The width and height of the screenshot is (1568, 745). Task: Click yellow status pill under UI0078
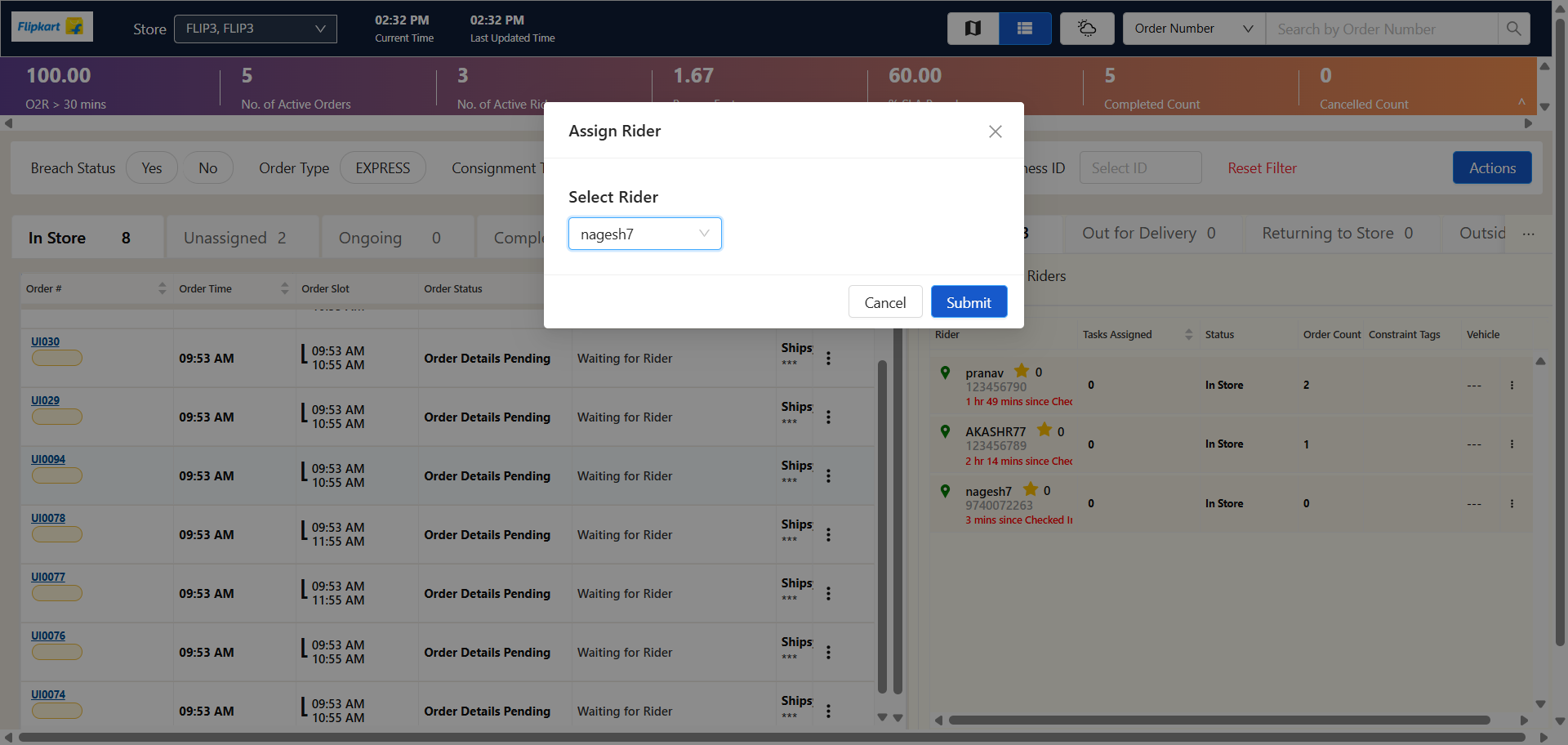pyautogui.click(x=57, y=534)
